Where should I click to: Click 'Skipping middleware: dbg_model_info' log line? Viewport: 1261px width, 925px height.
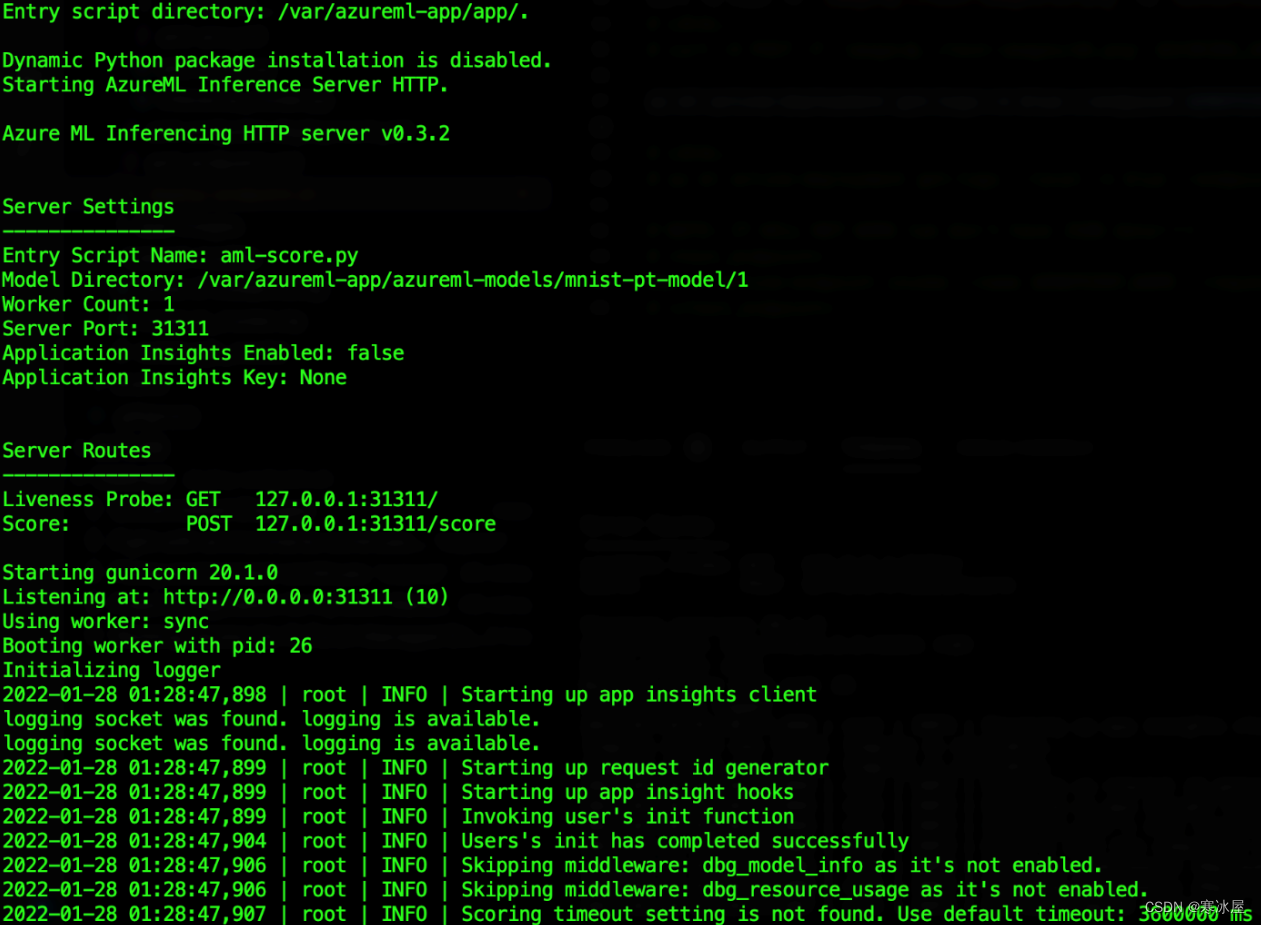552,866
